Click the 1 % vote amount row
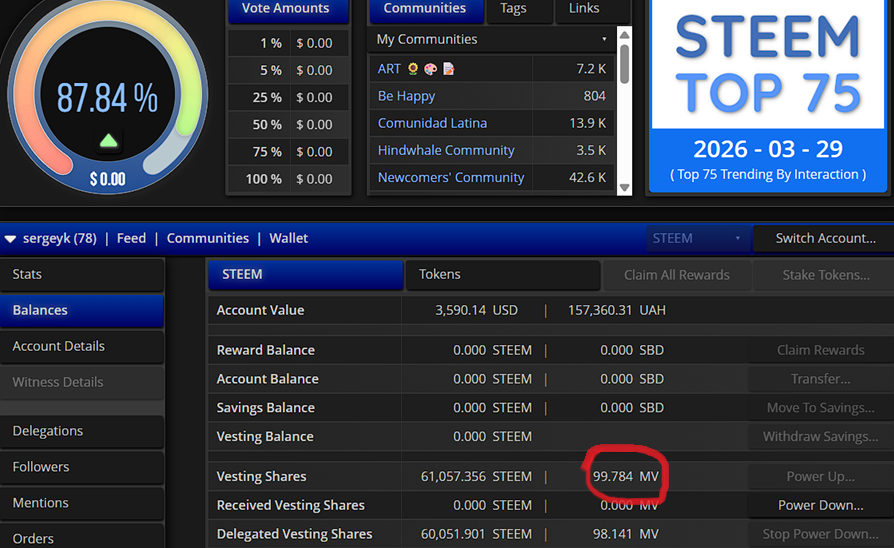 pos(288,43)
